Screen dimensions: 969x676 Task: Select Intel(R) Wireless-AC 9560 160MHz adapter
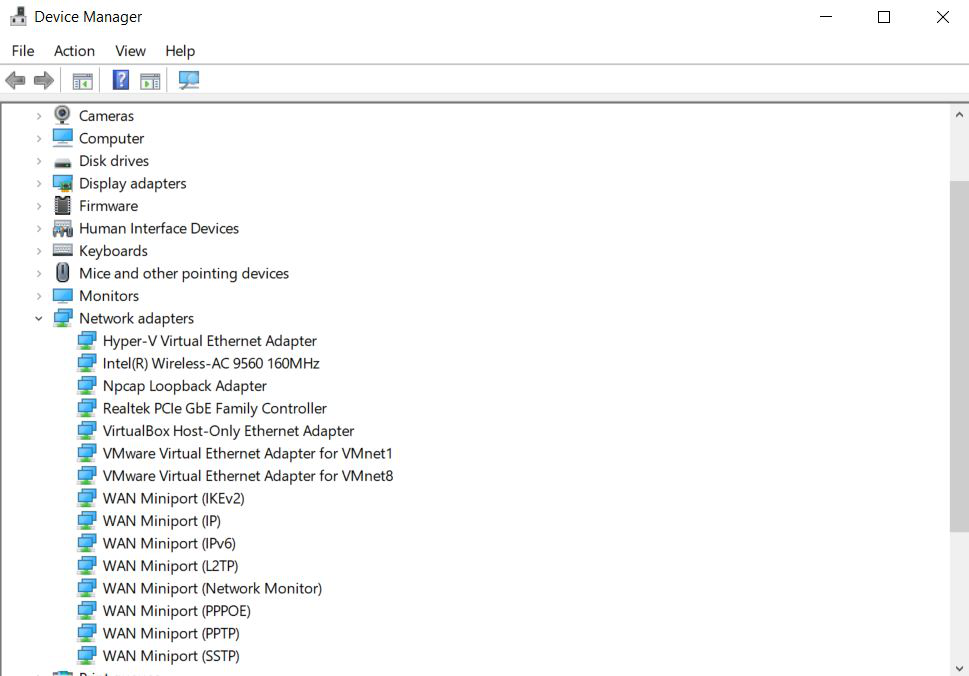pyautogui.click(x=211, y=364)
